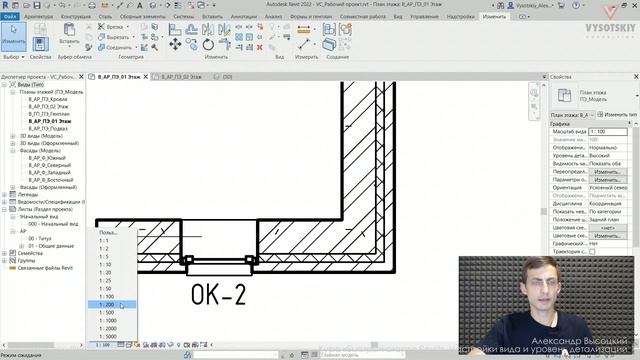Select В_АР_Ф_Южный elevation in browser
Screen dimensions: 640x360
click(x=47, y=158)
